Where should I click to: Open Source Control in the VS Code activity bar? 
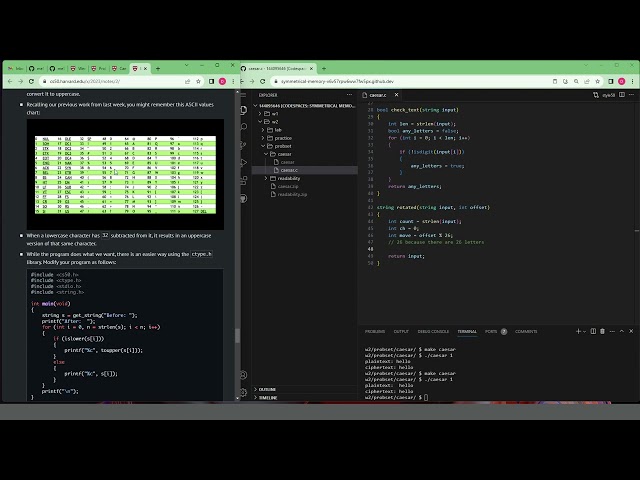pyautogui.click(x=244, y=145)
